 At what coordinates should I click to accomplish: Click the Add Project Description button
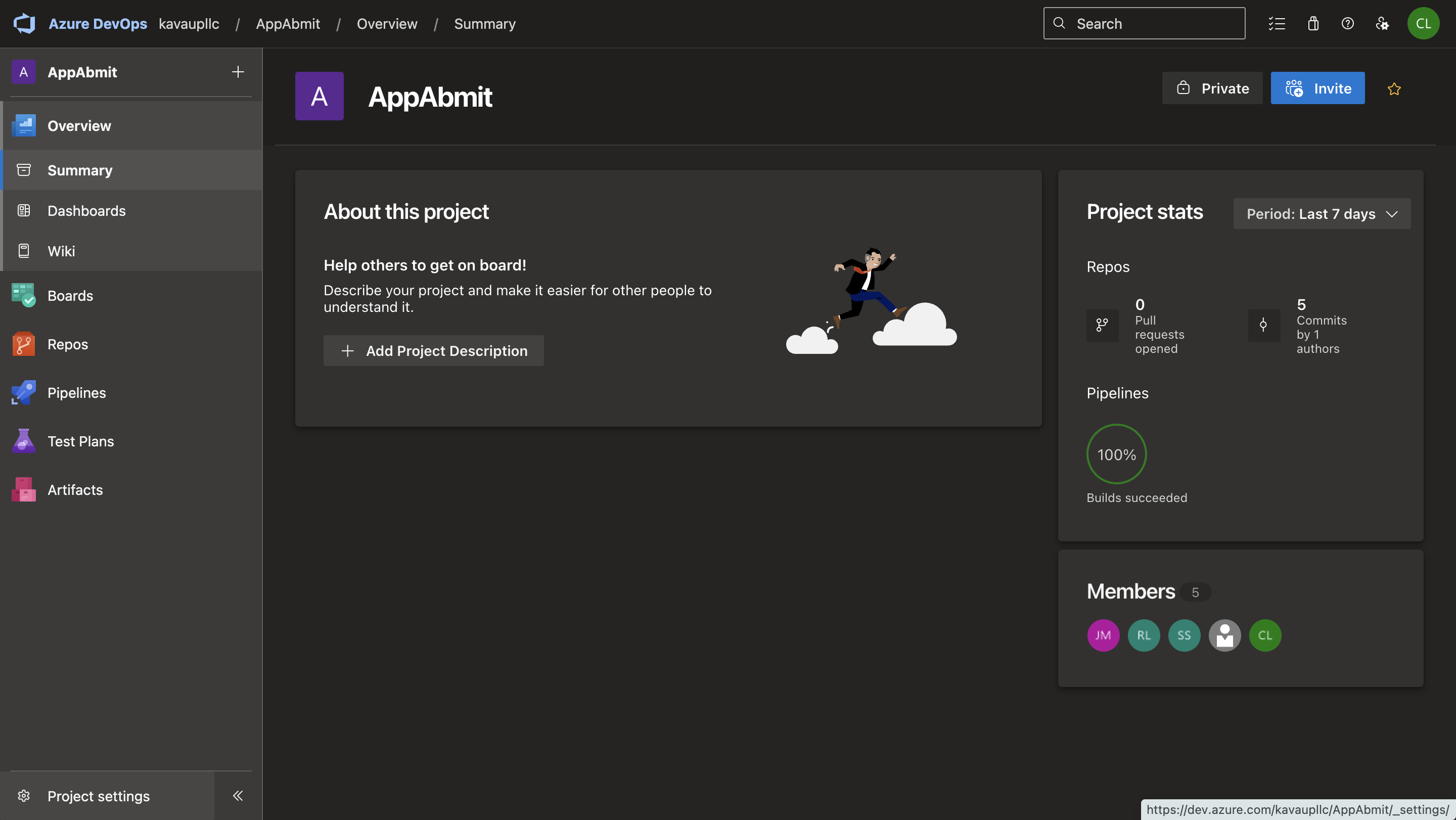point(434,350)
